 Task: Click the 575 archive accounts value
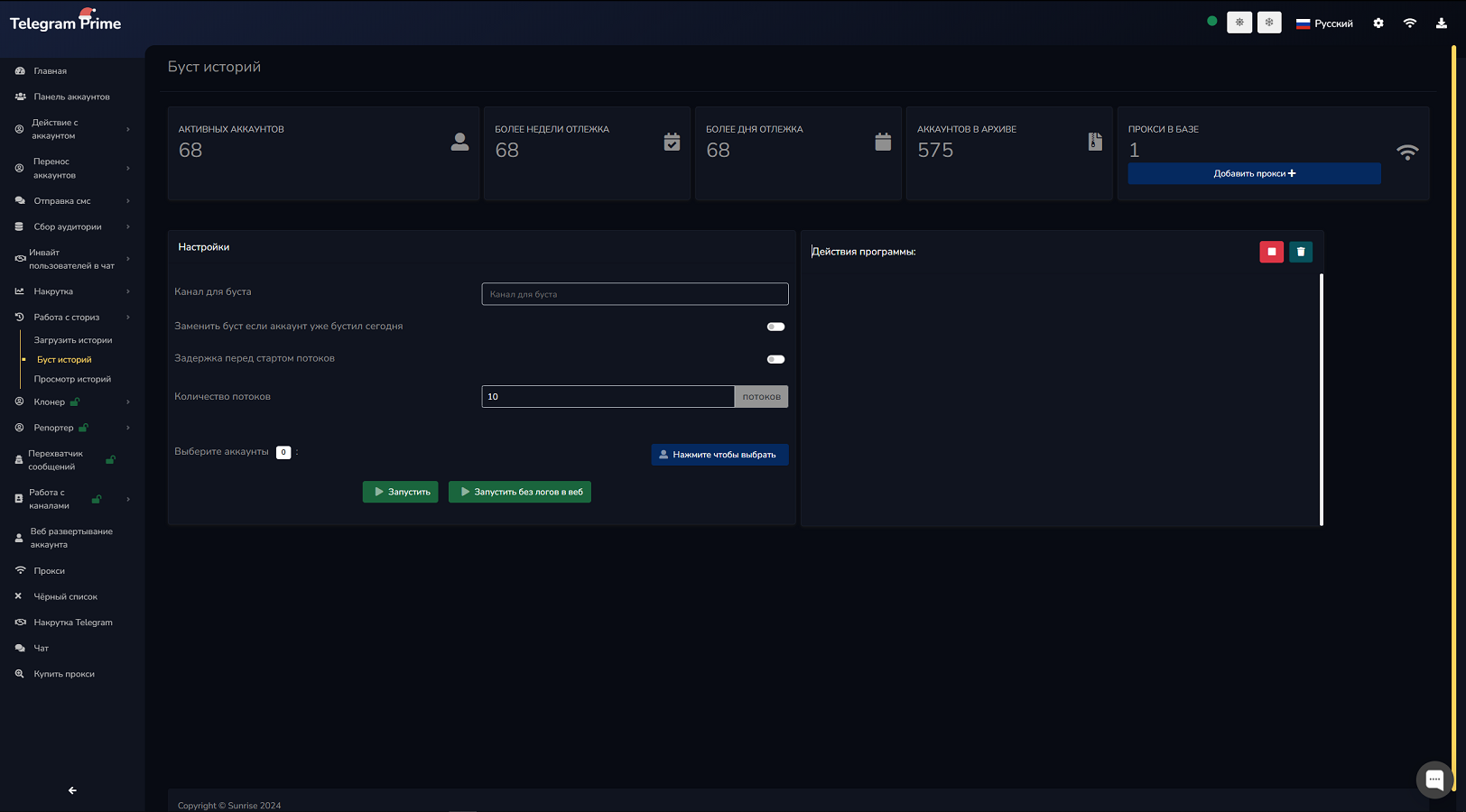(935, 151)
